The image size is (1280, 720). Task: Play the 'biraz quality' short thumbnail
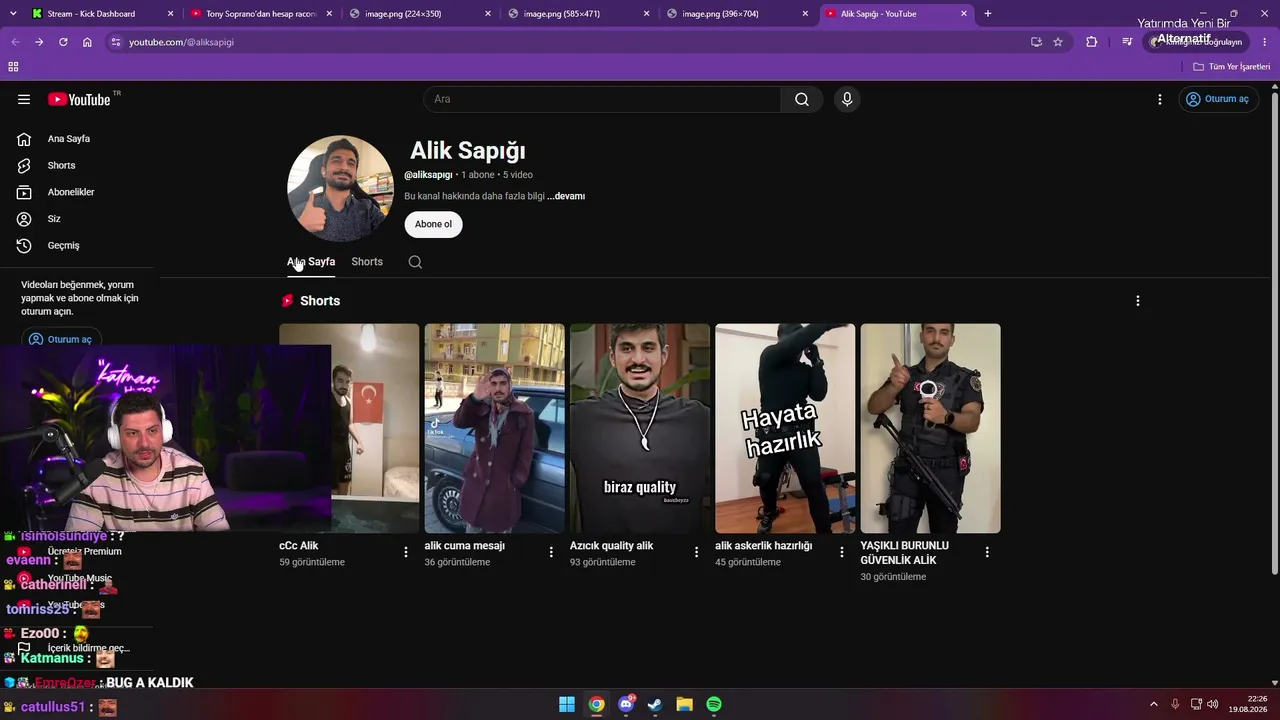tap(640, 428)
